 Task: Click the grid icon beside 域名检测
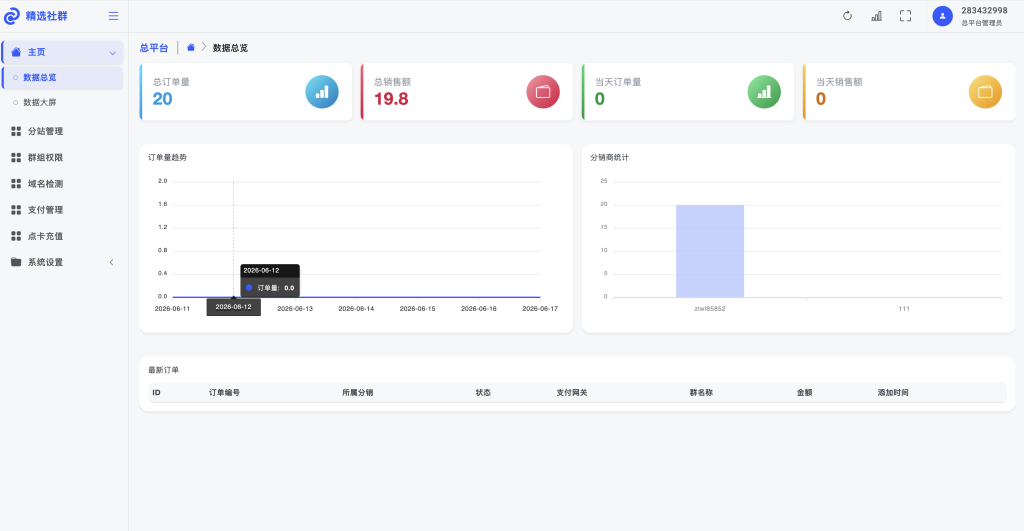point(16,184)
